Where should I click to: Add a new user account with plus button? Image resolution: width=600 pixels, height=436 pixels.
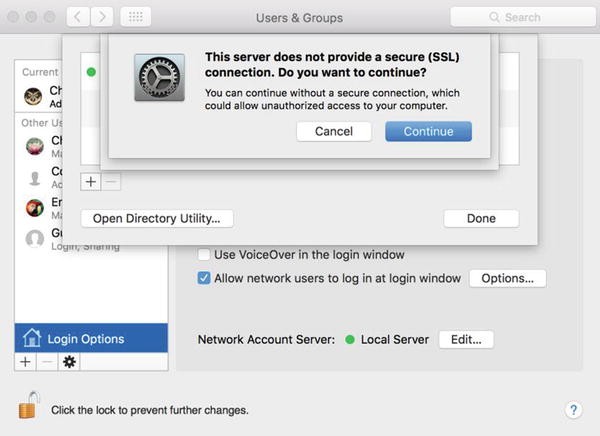tap(25, 362)
